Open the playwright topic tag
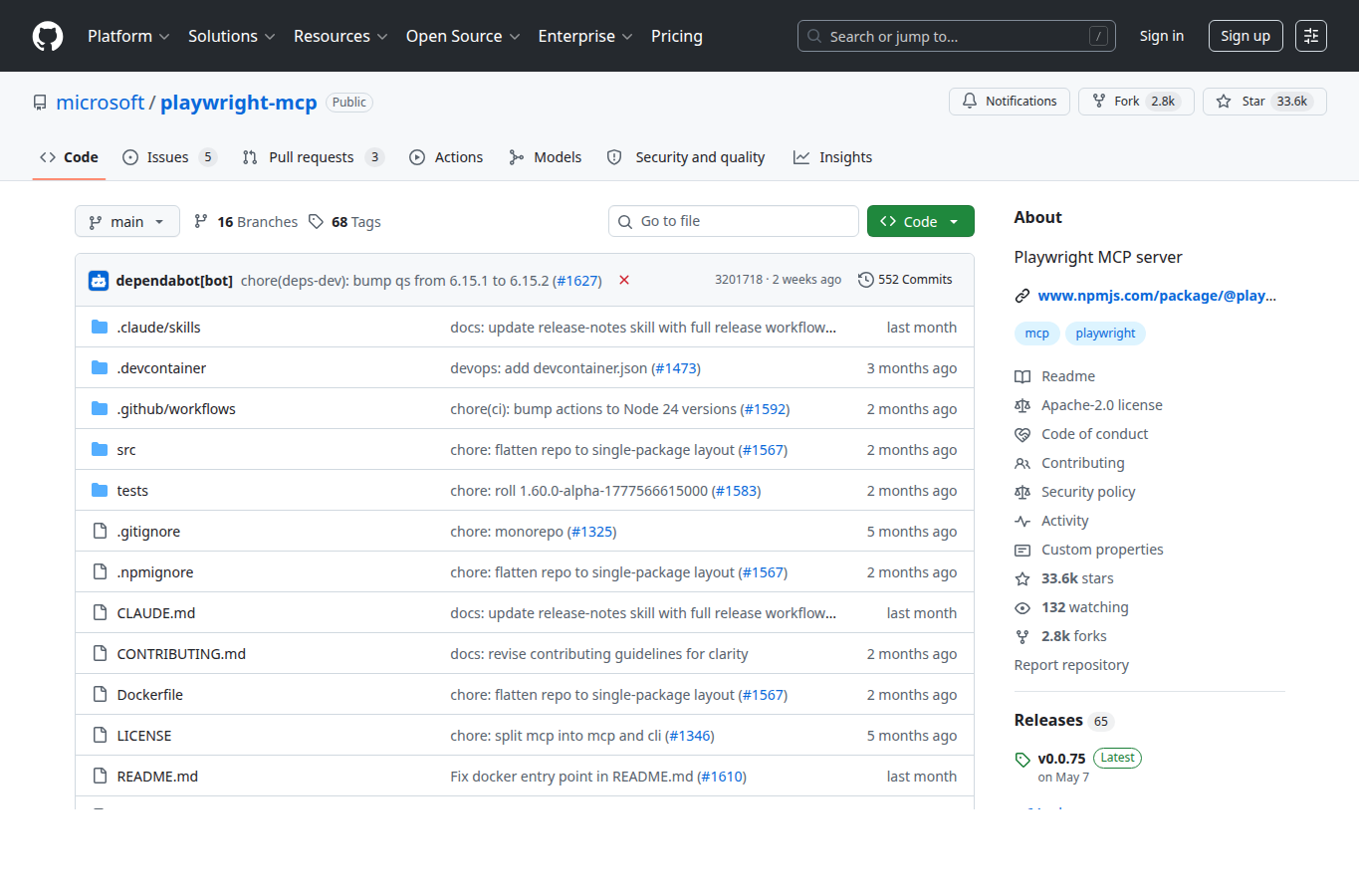Image resolution: width=1359 pixels, height=896 pixels. coord(1105,334)
